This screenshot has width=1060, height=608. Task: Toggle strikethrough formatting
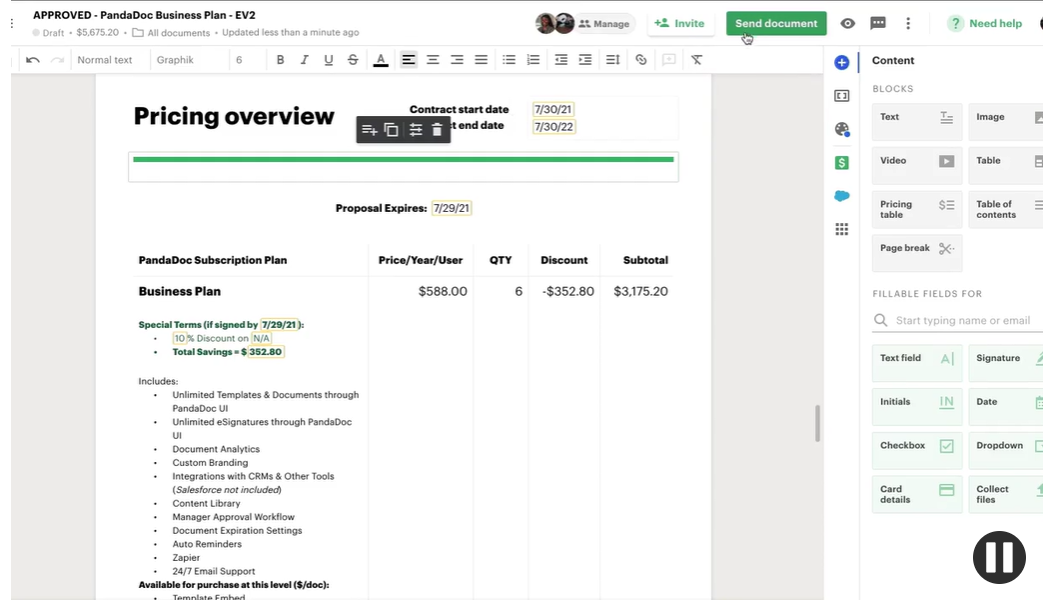click(x=353, y=60)
